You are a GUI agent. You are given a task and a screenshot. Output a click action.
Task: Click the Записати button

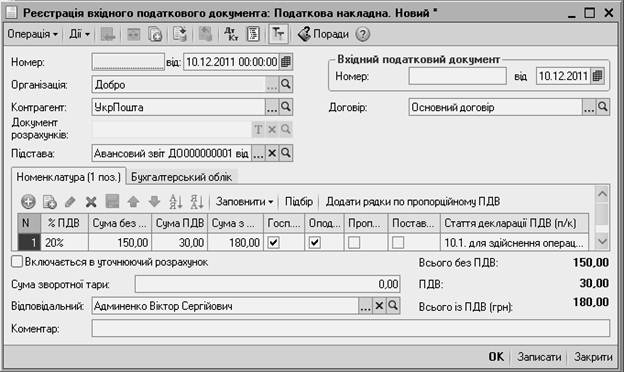pos(539,357)
